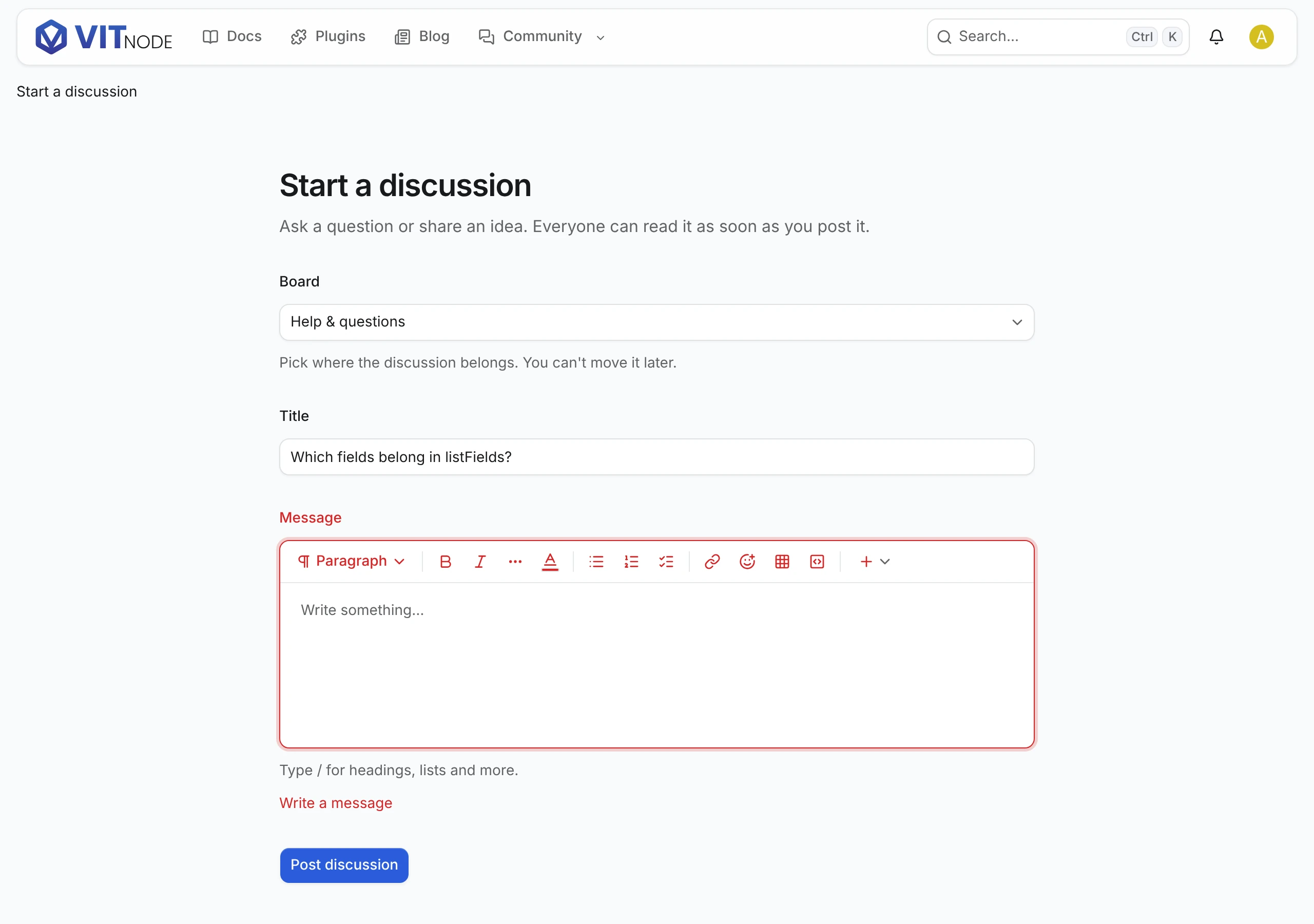Screen dimensions: 1314x924
Task: Insert a task checklist
Action: click(x=666, y=562)
